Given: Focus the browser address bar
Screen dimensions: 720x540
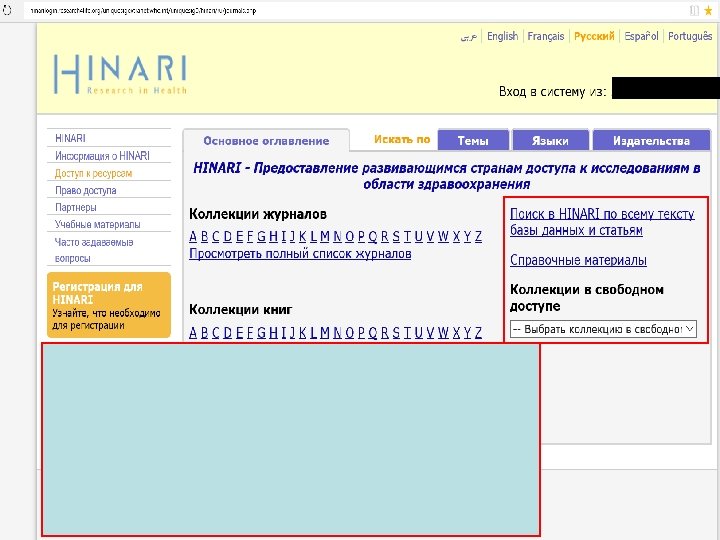Looking at the screenshot, I should click(x=354, y=10).
